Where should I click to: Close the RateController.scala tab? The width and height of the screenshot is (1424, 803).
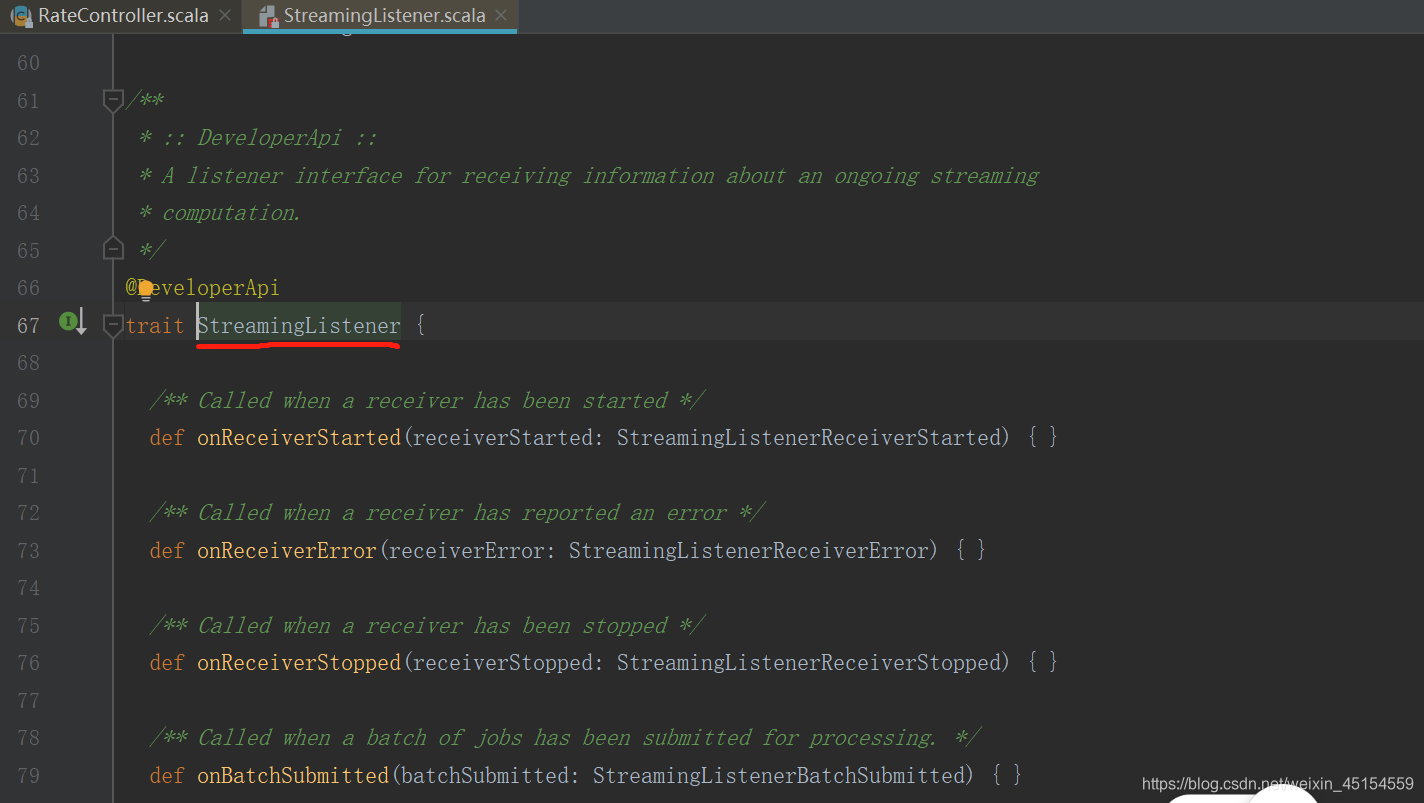[x=225, y=15]
